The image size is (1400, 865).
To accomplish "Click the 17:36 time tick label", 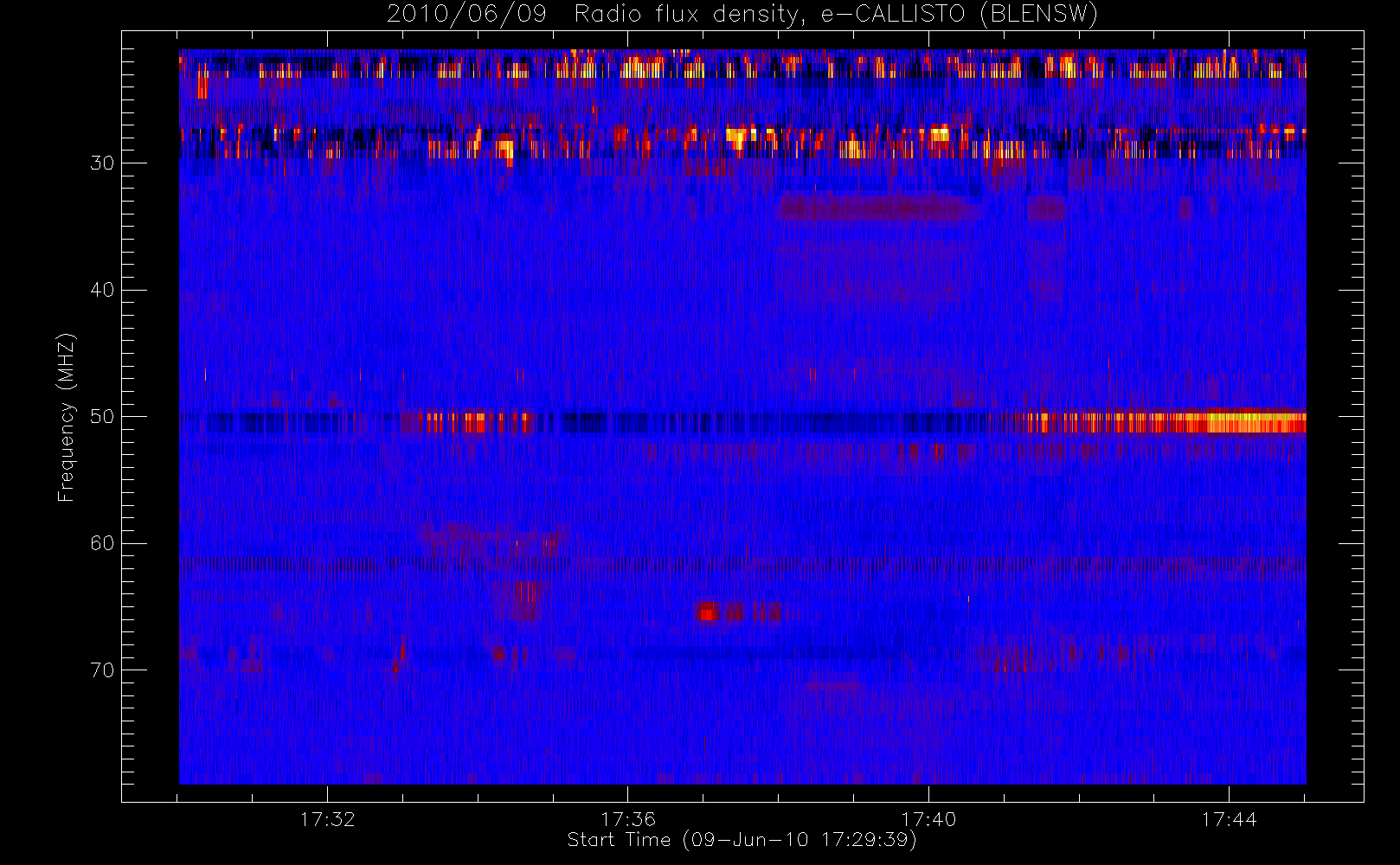I will tap(628, 819).
